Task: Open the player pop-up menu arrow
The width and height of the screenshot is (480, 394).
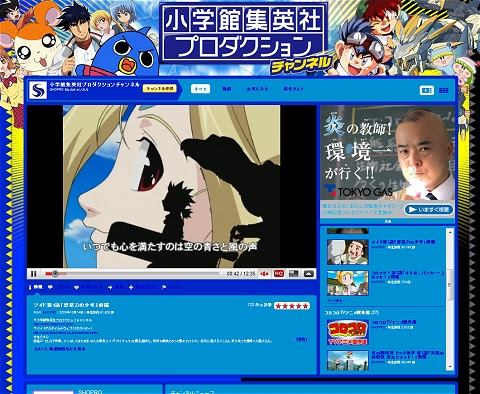Action: [309, 274]
